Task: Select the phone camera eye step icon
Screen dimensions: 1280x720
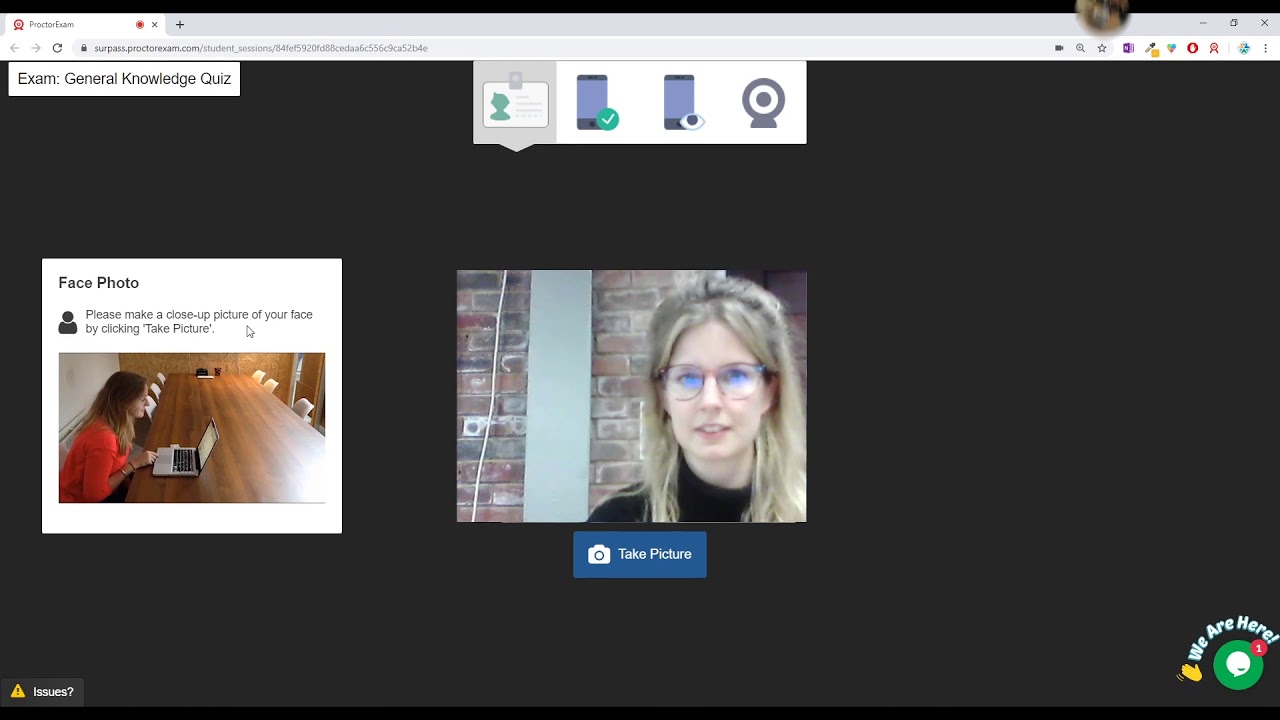Action: pyautogui.click(x=682, y=102)
